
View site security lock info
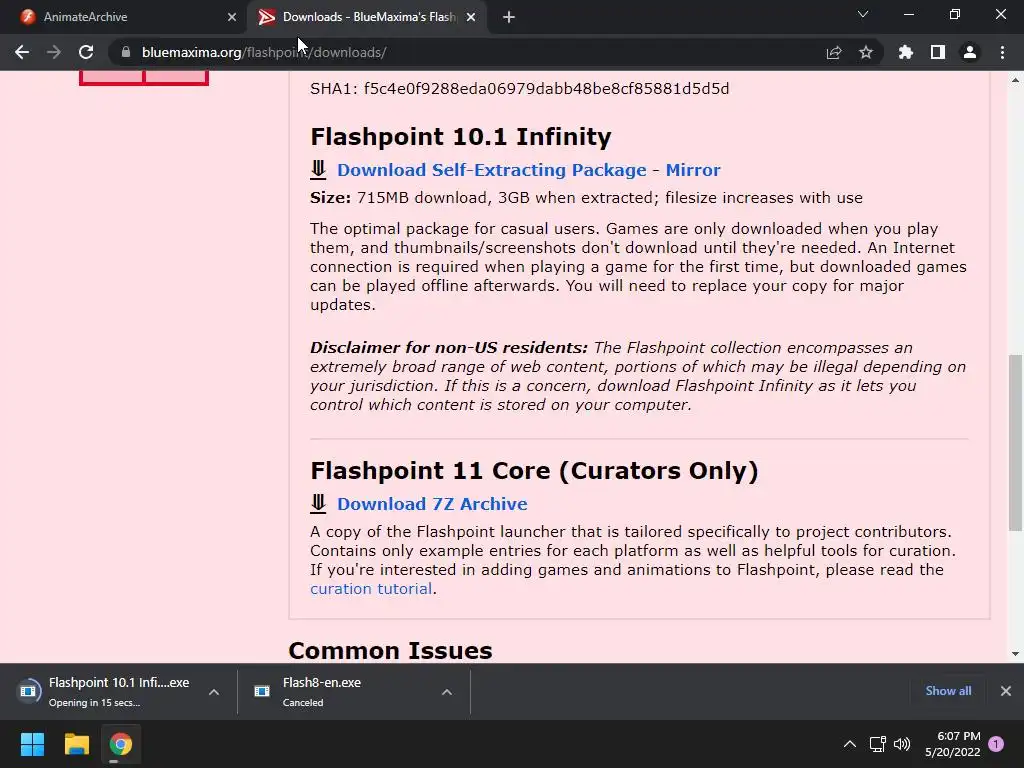tap(126, 52)
